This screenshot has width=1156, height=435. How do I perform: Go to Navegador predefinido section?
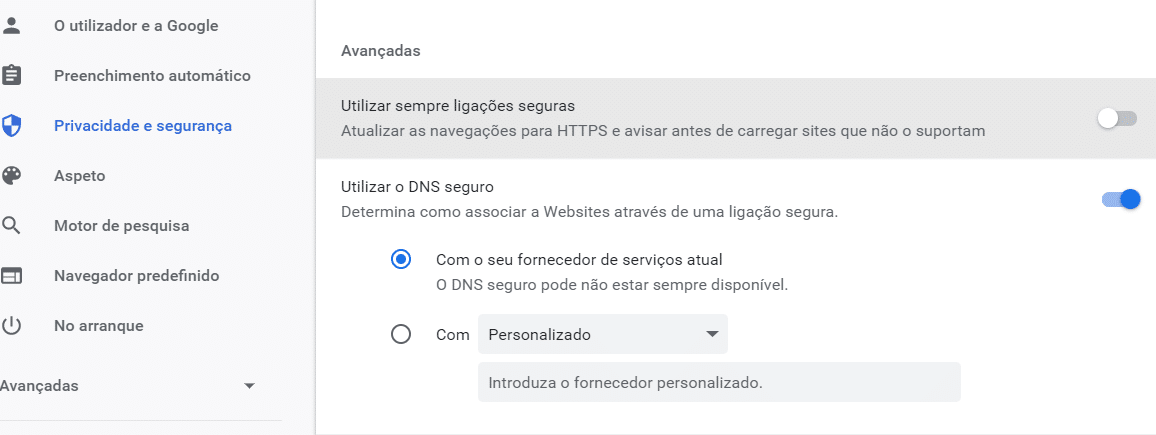pos(136,276)
